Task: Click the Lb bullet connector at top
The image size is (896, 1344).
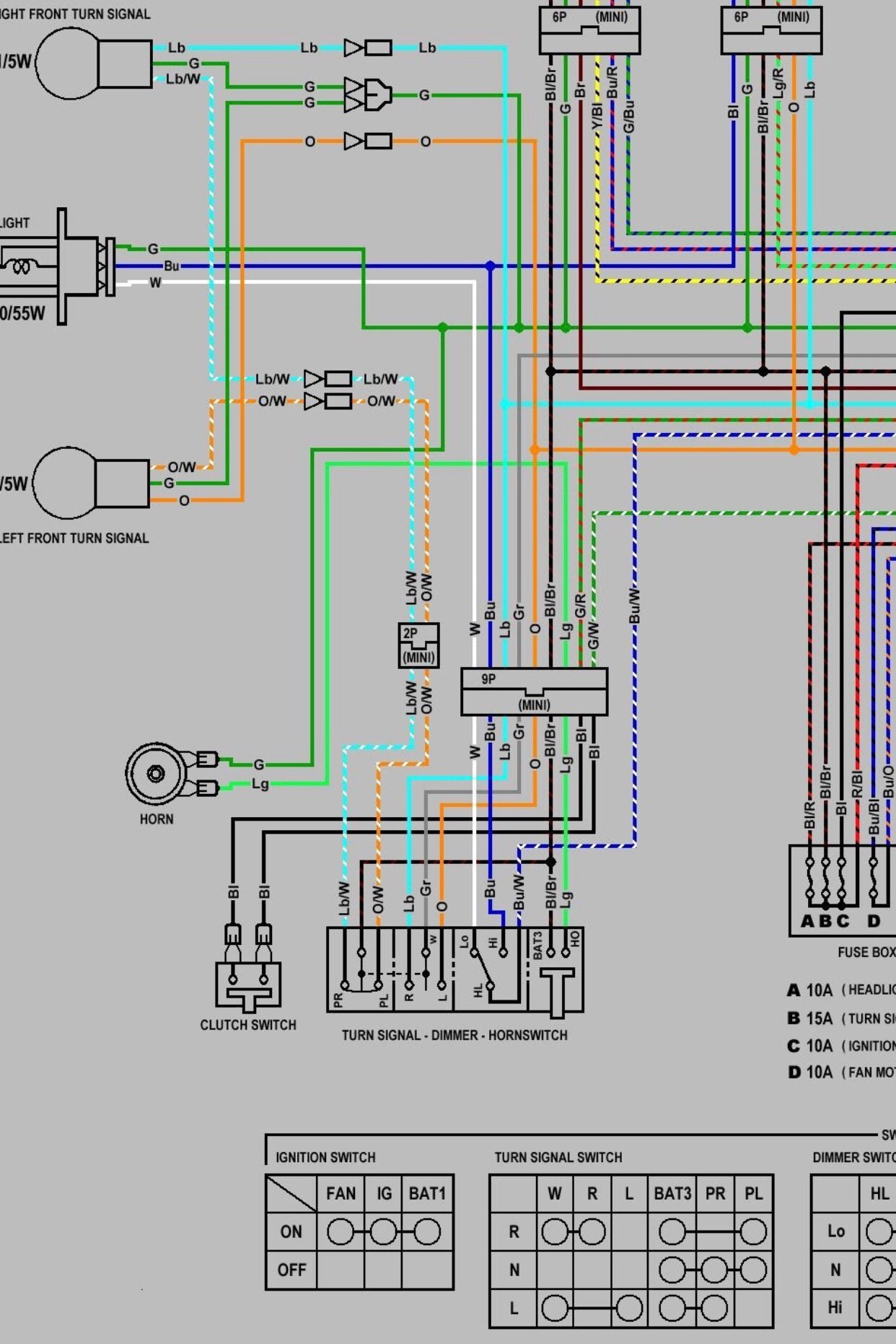Action: [368, 48]
